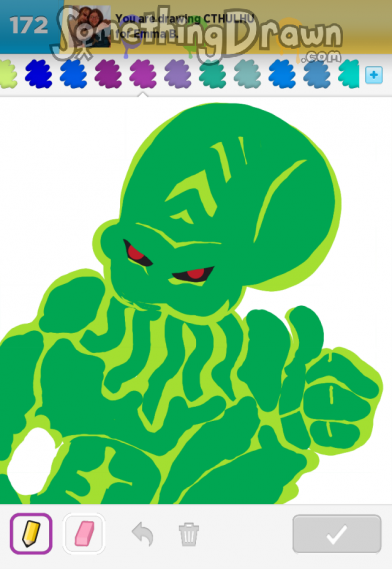This screenshot has width=392, height=569.
Task: Pick the teal green swatch
Action: pyautogui.click(x=213, y=74)
